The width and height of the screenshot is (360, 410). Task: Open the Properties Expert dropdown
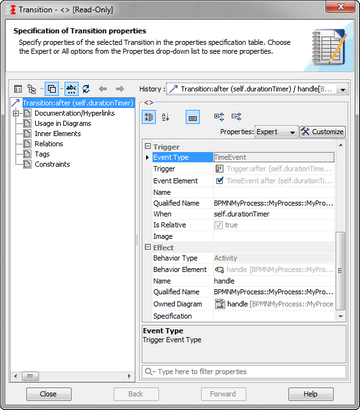pos(276,132)
